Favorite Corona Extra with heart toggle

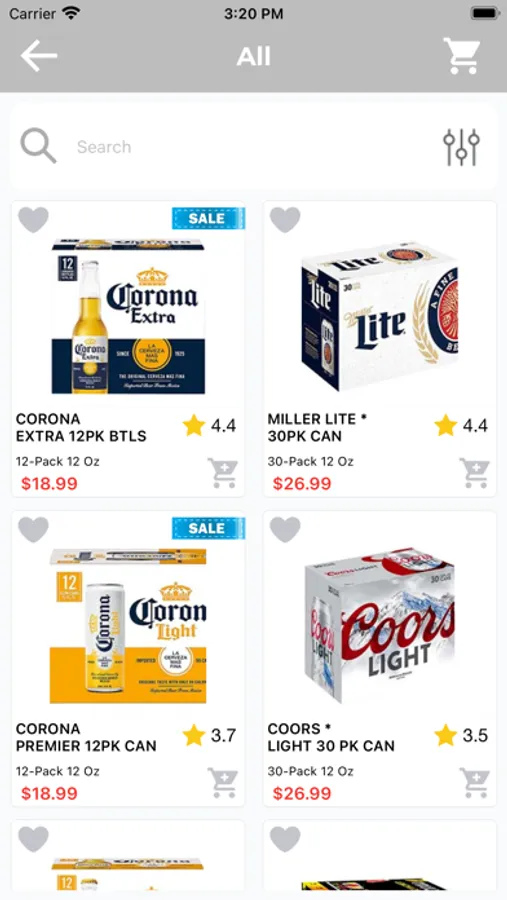pos(33,220)
